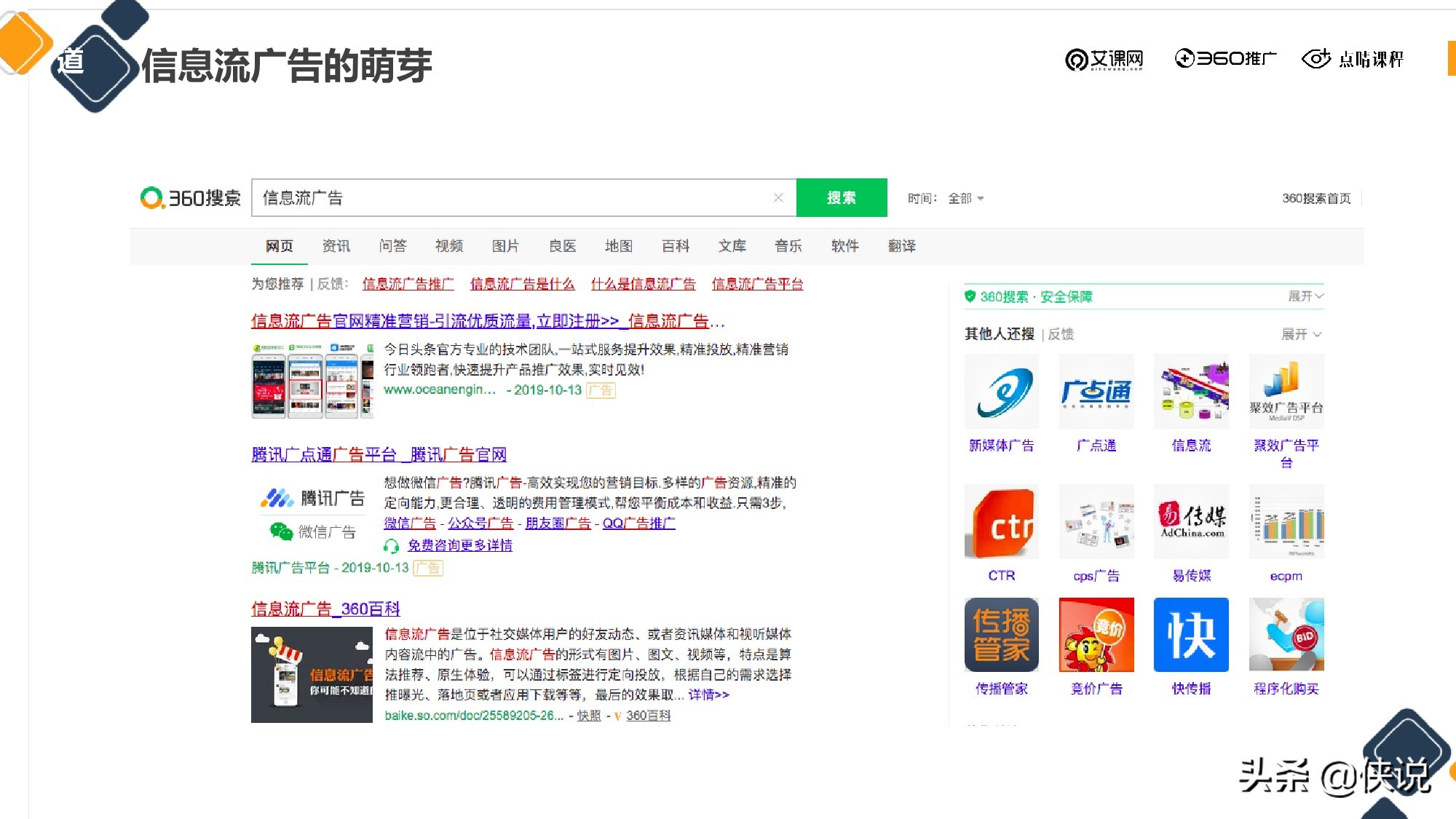This screenshot has width=1456, height=819.
Task: Open the 信息流广告官网精准营销 result title
Action: coord(488,321)
